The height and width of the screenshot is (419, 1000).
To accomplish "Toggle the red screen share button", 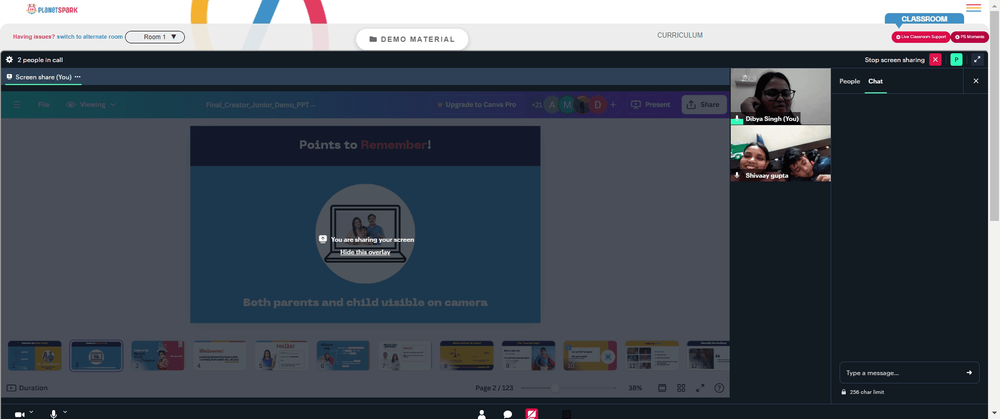I will [531, 414].
